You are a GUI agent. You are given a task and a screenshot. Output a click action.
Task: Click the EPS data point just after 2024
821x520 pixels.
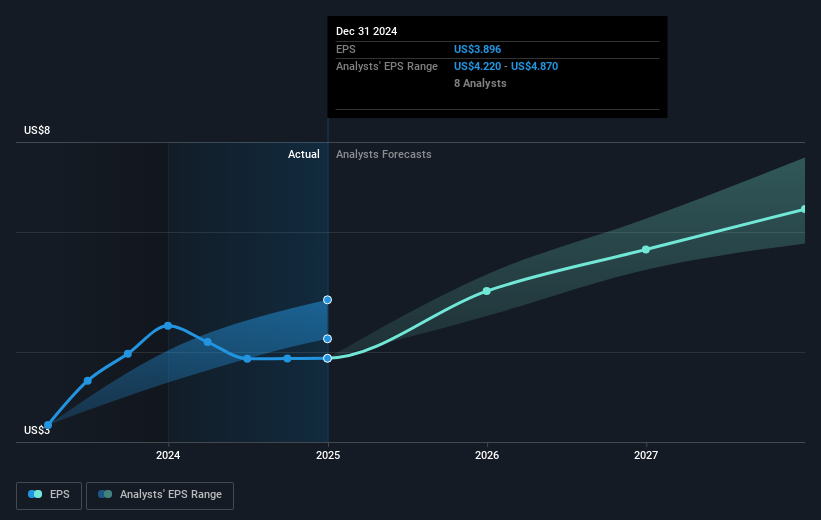pos(208,342)
